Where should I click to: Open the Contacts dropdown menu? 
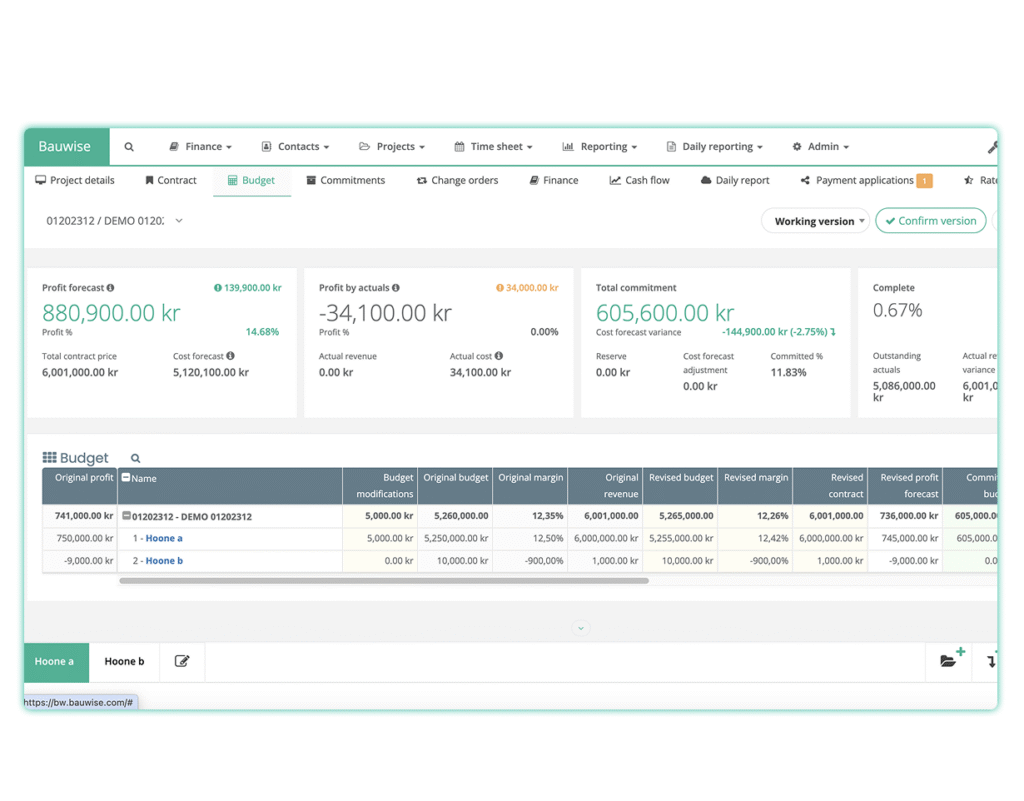(x=295, y=147)
